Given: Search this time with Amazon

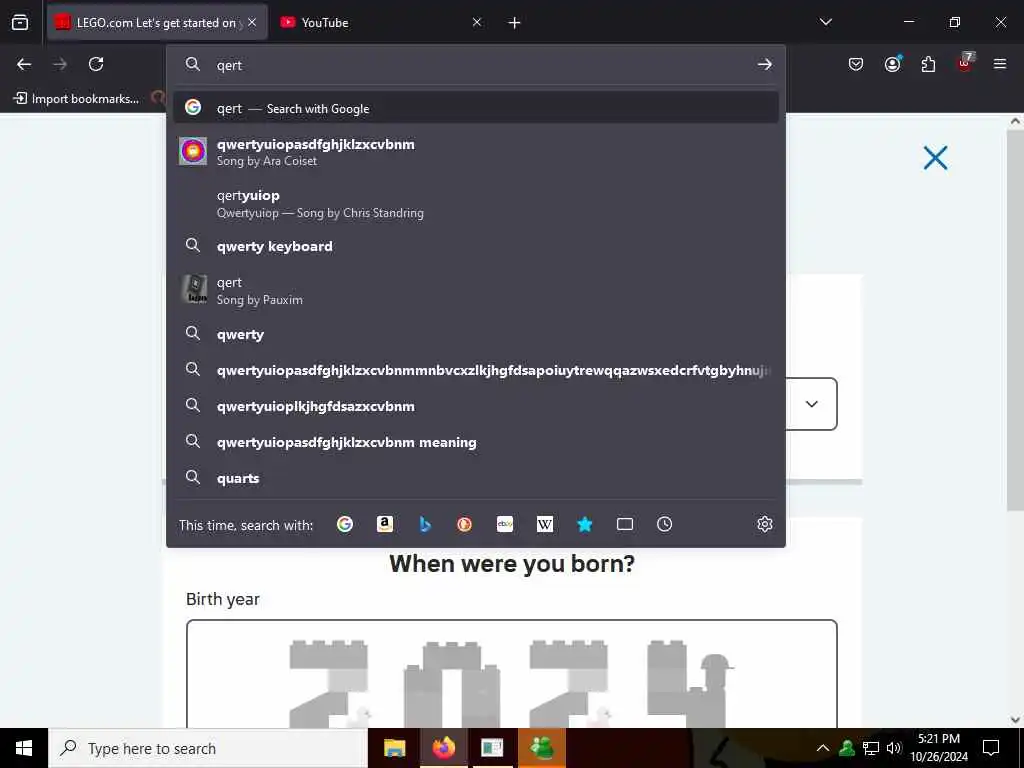Looking at the screenshot, I should point(385,524).
